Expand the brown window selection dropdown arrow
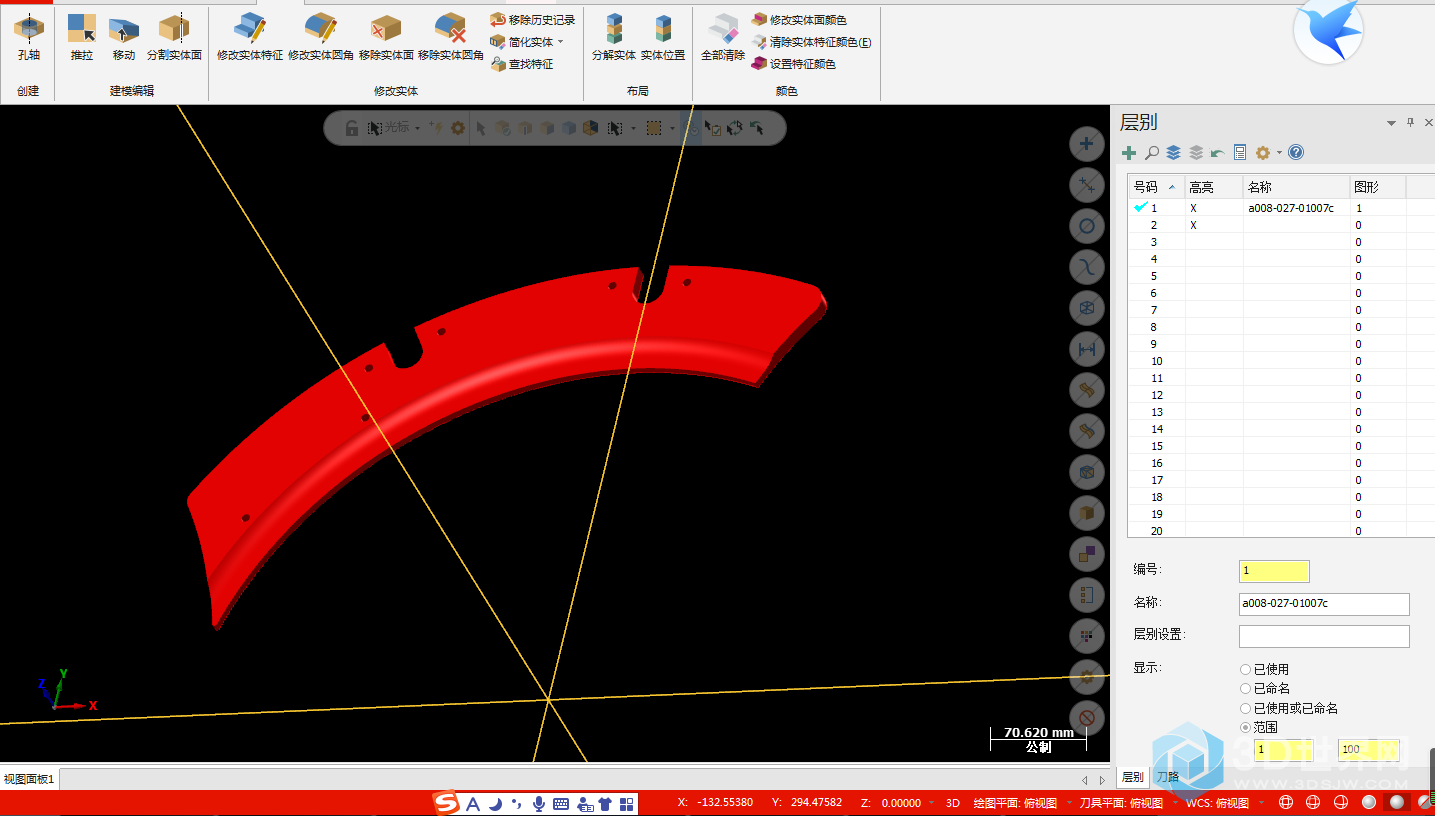The width and height of the screenshot is (1435, 816). tap(672, 128)
